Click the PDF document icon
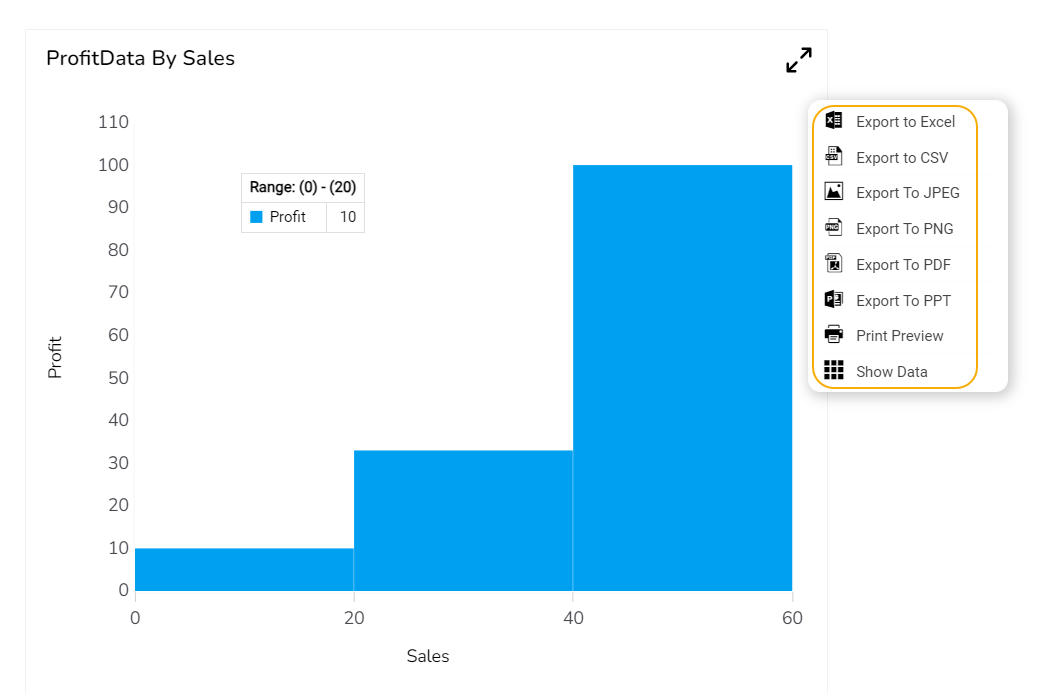Screen dimensions: 1040x693 pyautogui.click(x=834, y=264)
